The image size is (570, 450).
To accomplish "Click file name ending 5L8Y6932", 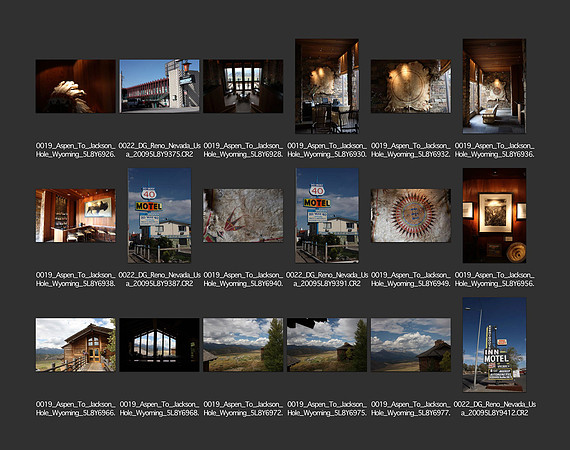I will click(411, 150).
